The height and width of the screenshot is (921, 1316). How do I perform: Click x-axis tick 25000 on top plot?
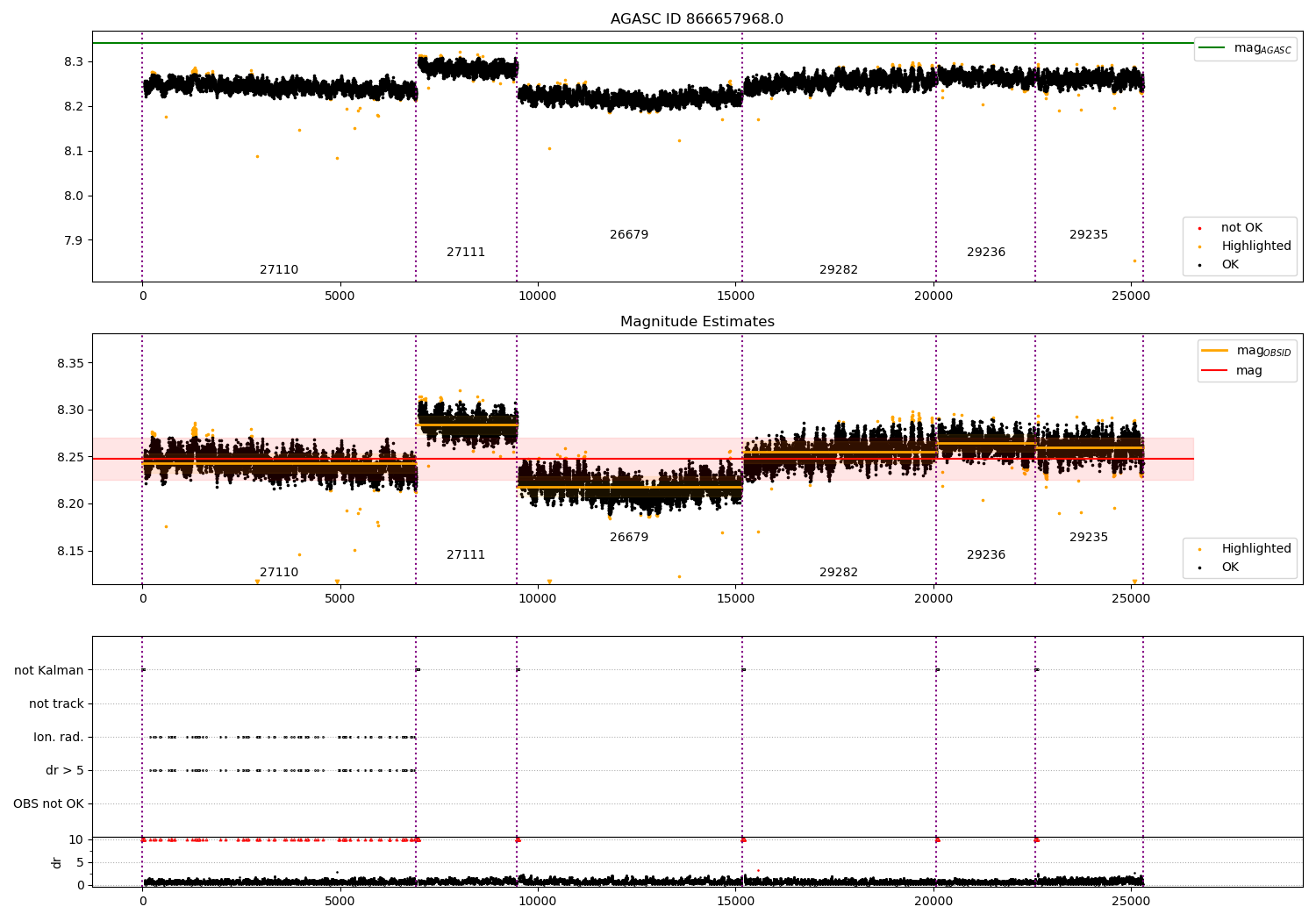point(1131,296)
